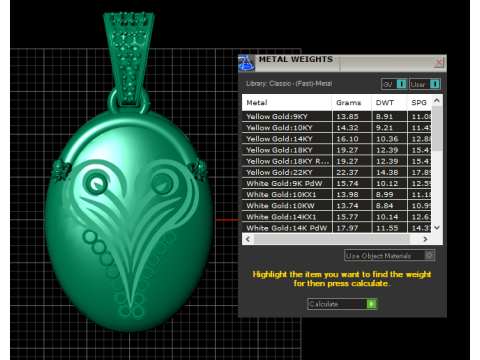Click the 10.36 DWT value
This screenshot has height=360, width=480.
pyautogui.click(x=387, y=139)
